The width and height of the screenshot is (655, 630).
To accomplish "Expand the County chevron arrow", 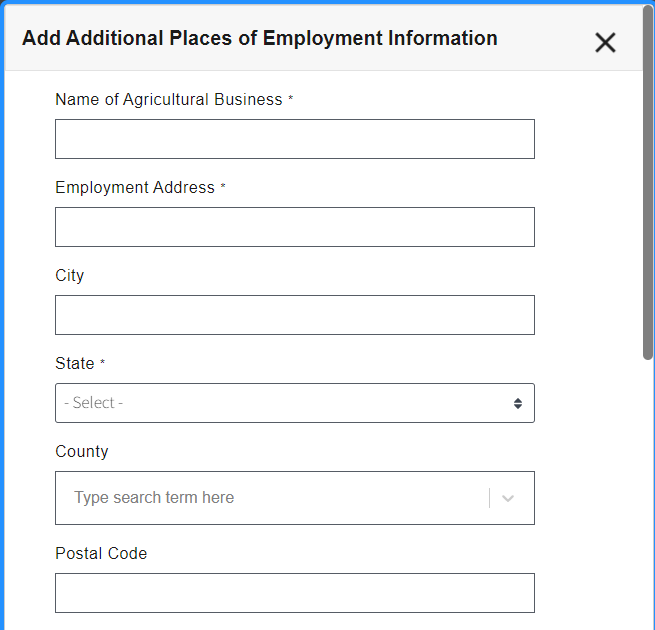I will coord(508,498).
